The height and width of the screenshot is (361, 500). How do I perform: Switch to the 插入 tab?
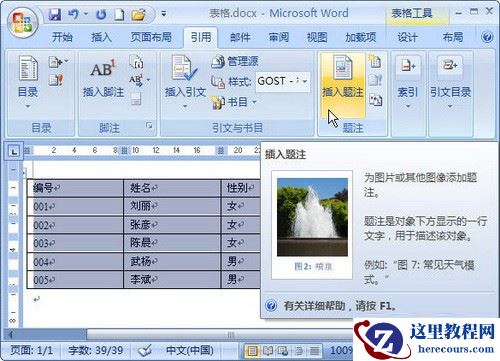pos(102,37)
